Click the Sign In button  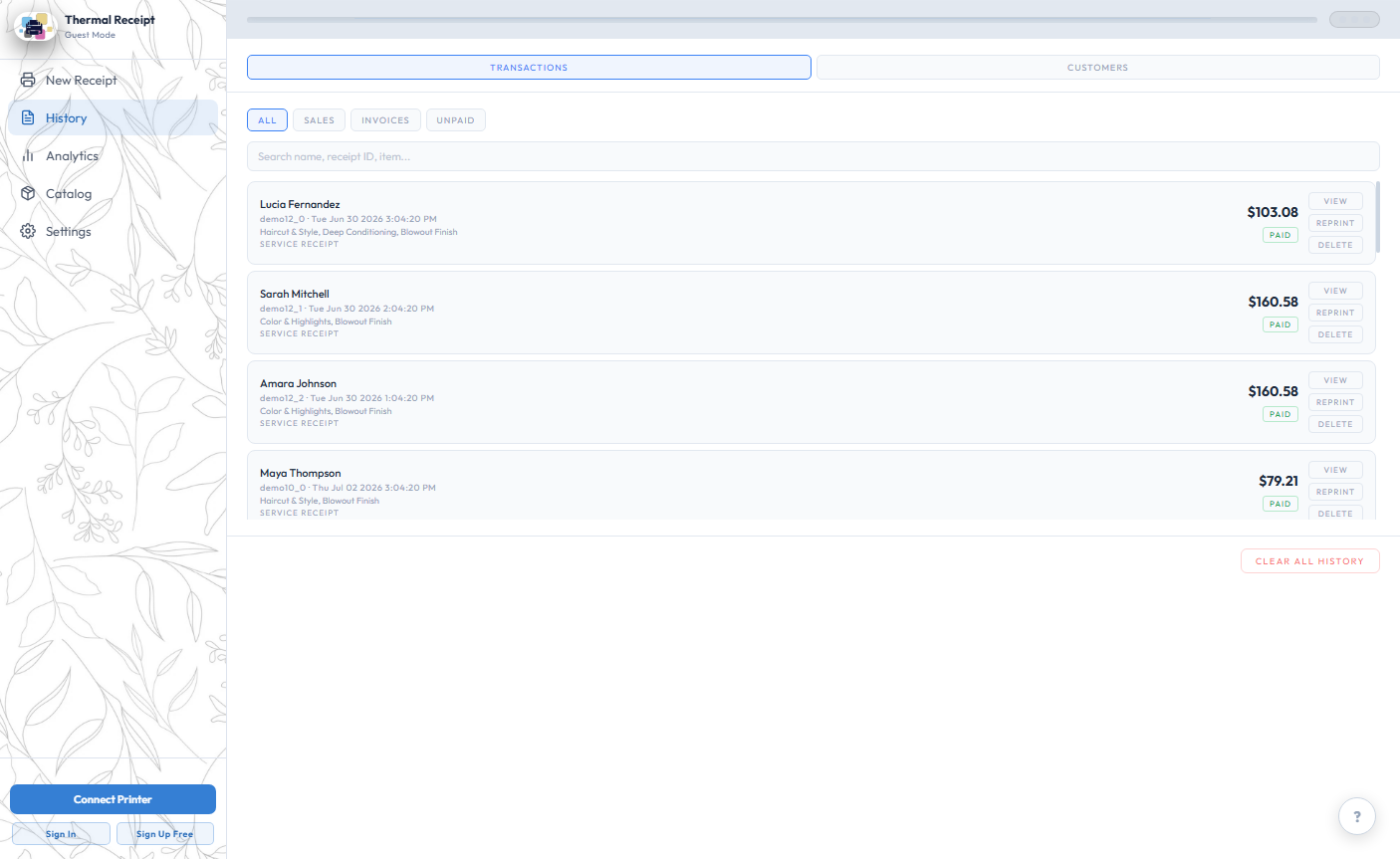pos(61,834)
